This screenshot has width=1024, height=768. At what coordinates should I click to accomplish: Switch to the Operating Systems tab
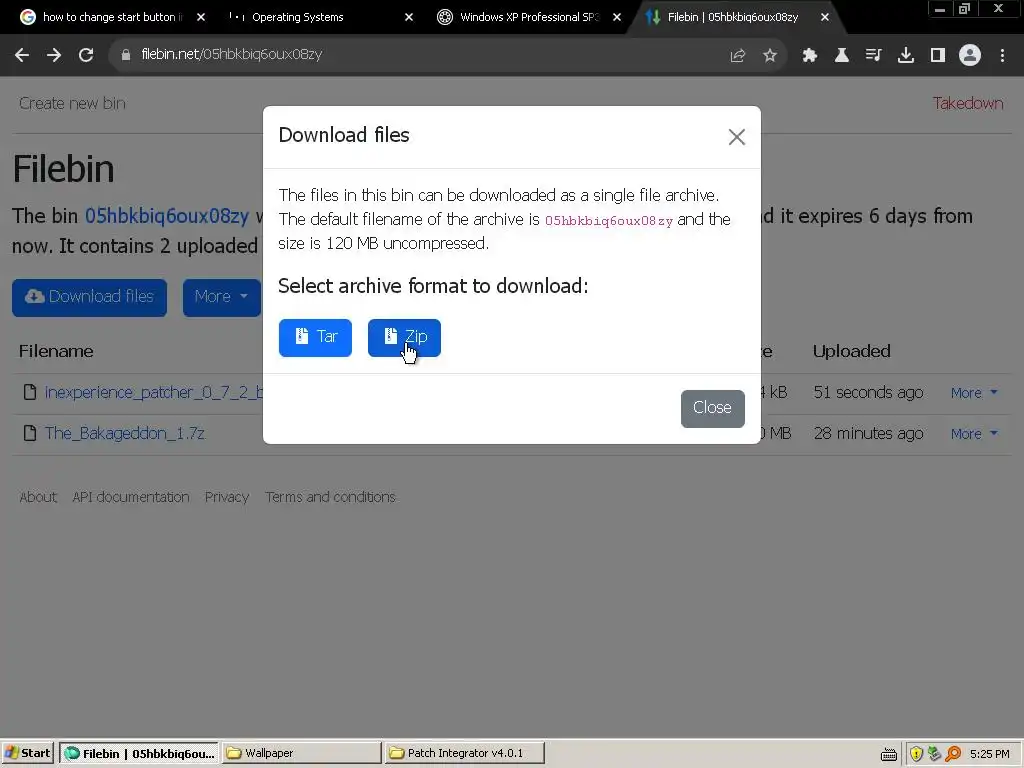(x=297, y=17)
